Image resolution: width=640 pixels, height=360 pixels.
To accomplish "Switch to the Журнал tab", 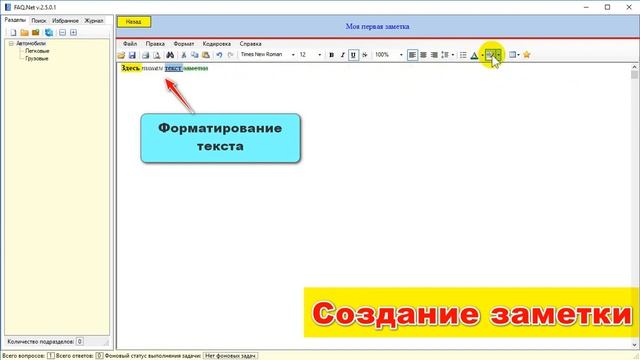I will click(x=94, y=21).
